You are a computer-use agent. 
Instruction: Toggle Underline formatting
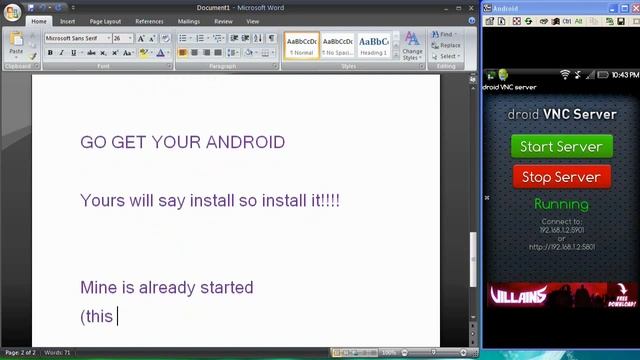pyautogui.click(x=74, y=53)
